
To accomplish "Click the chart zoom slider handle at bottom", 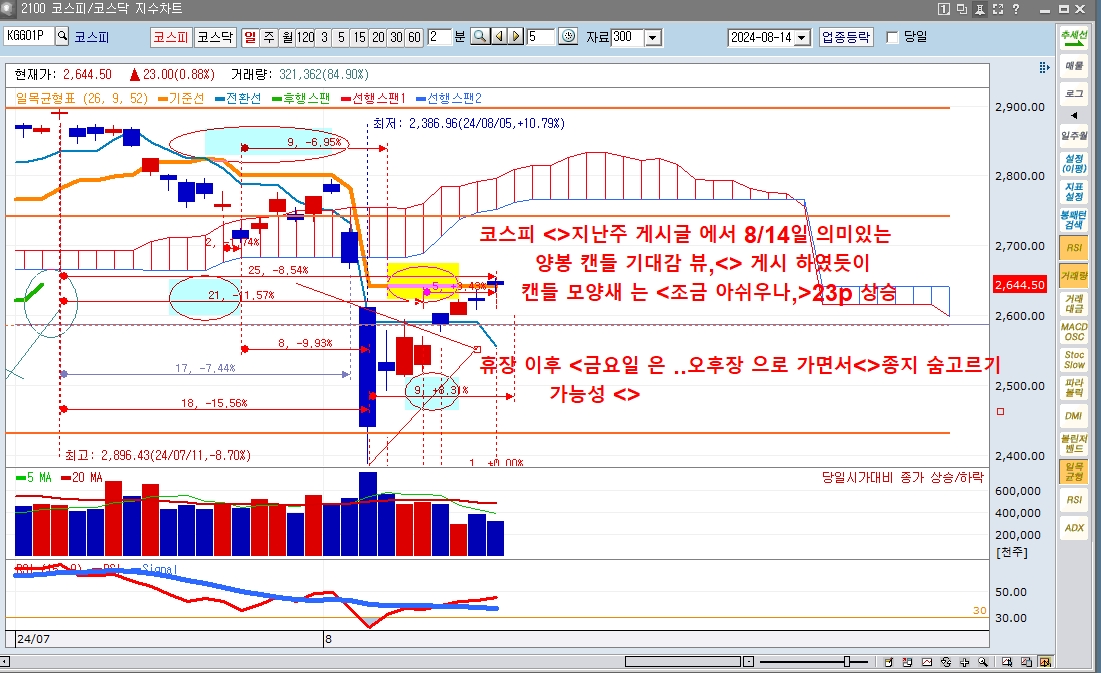I will pos(848,662).
